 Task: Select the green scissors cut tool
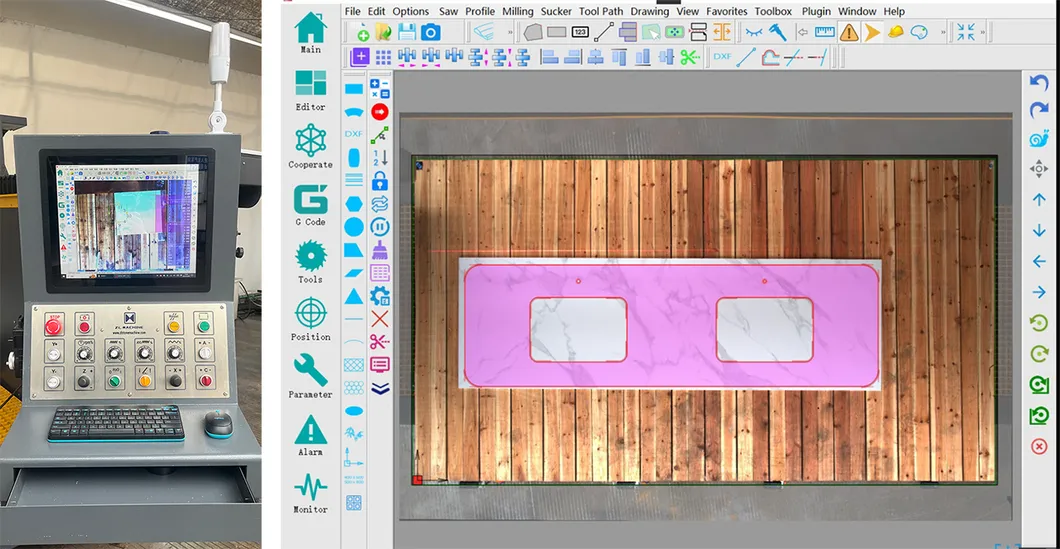coord(689,57)
